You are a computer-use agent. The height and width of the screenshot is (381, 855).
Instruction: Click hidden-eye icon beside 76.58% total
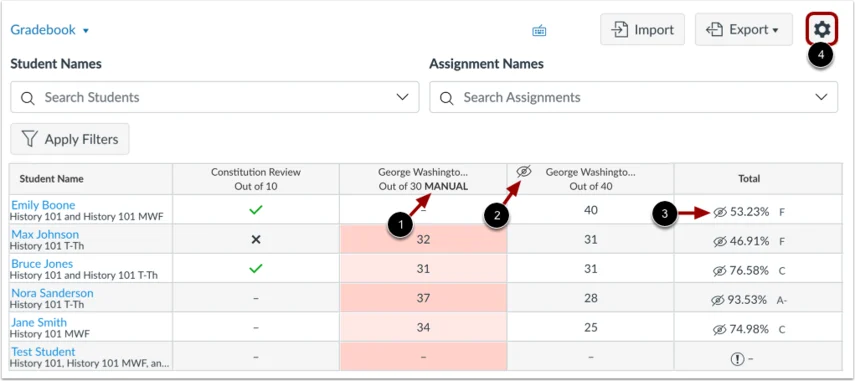pyautogui.click(x=720, y=271)
